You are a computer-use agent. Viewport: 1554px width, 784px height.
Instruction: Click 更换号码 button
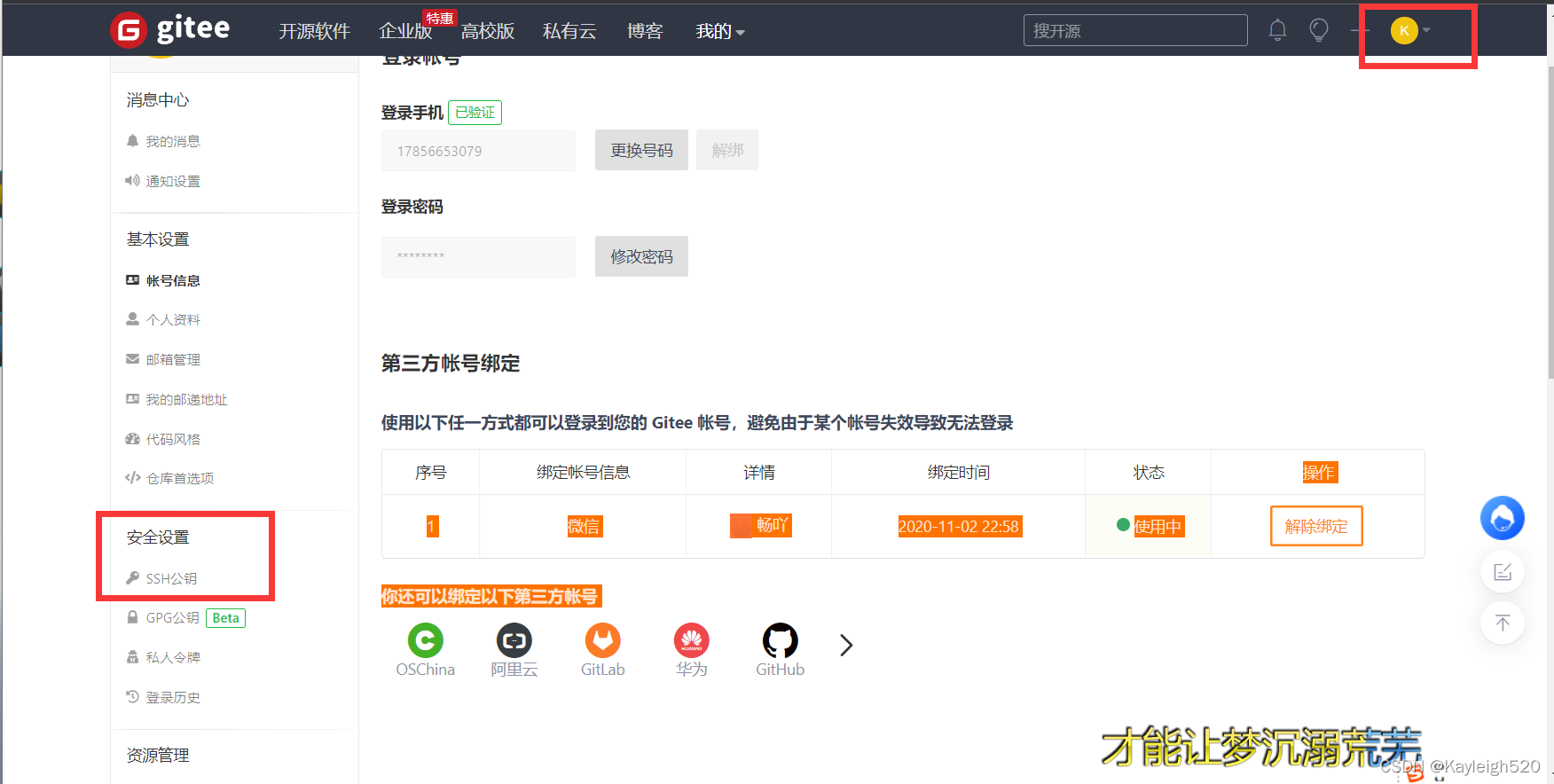point(641,150)
